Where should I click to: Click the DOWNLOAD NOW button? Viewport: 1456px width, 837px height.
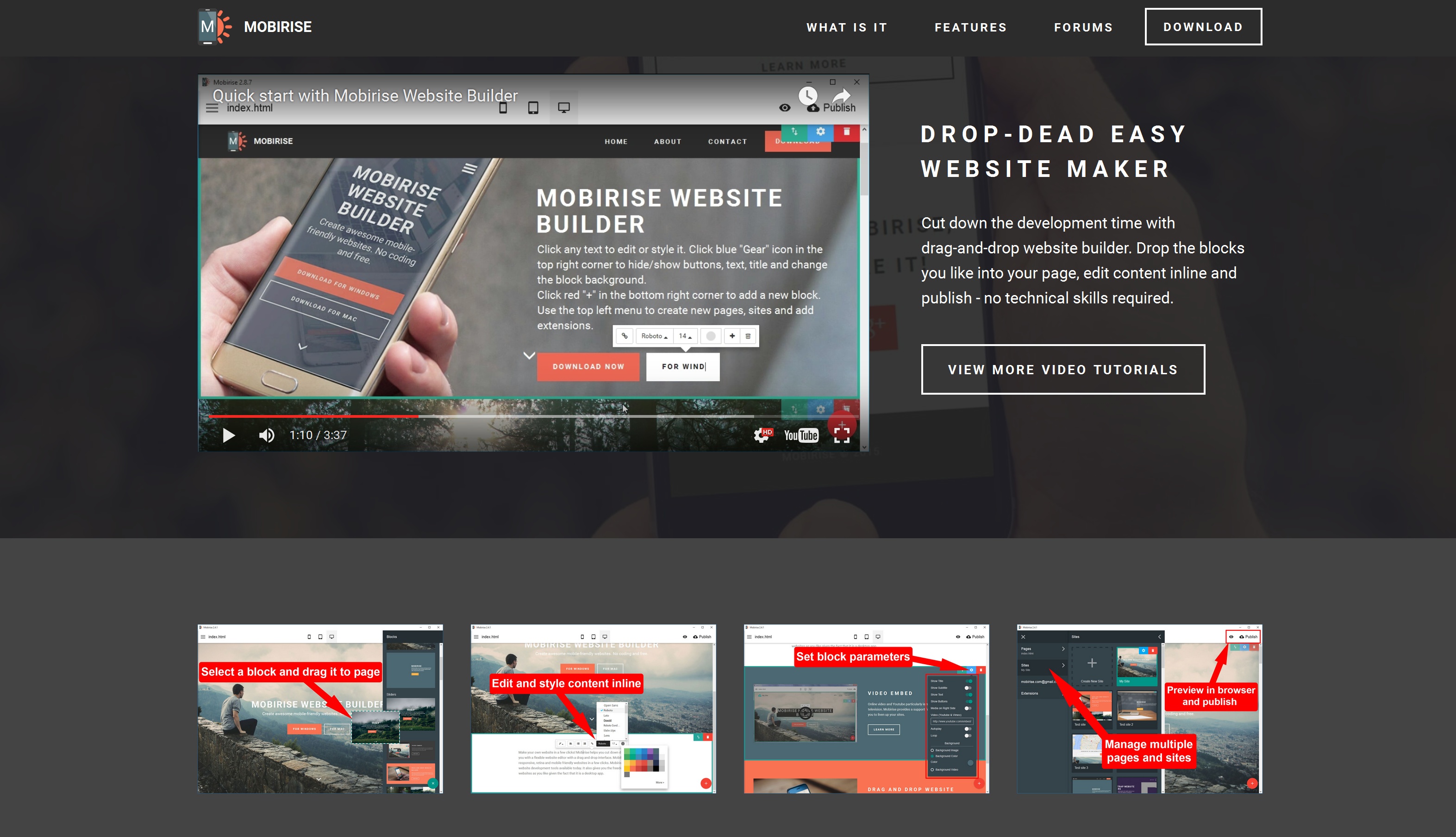589,366
